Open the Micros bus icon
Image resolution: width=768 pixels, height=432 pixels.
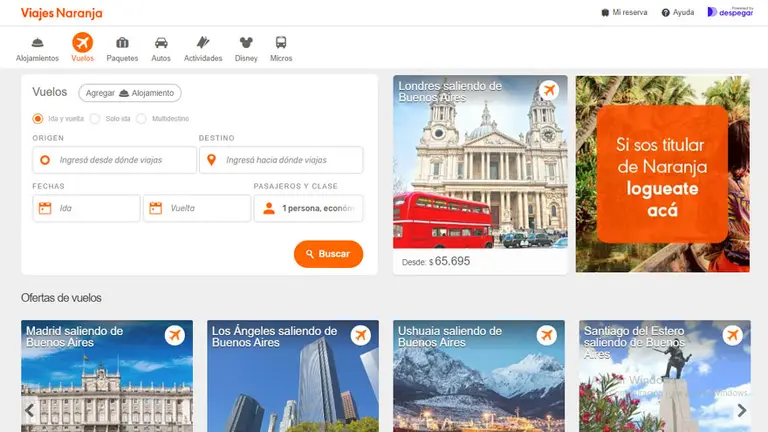[x=281, y=43]
